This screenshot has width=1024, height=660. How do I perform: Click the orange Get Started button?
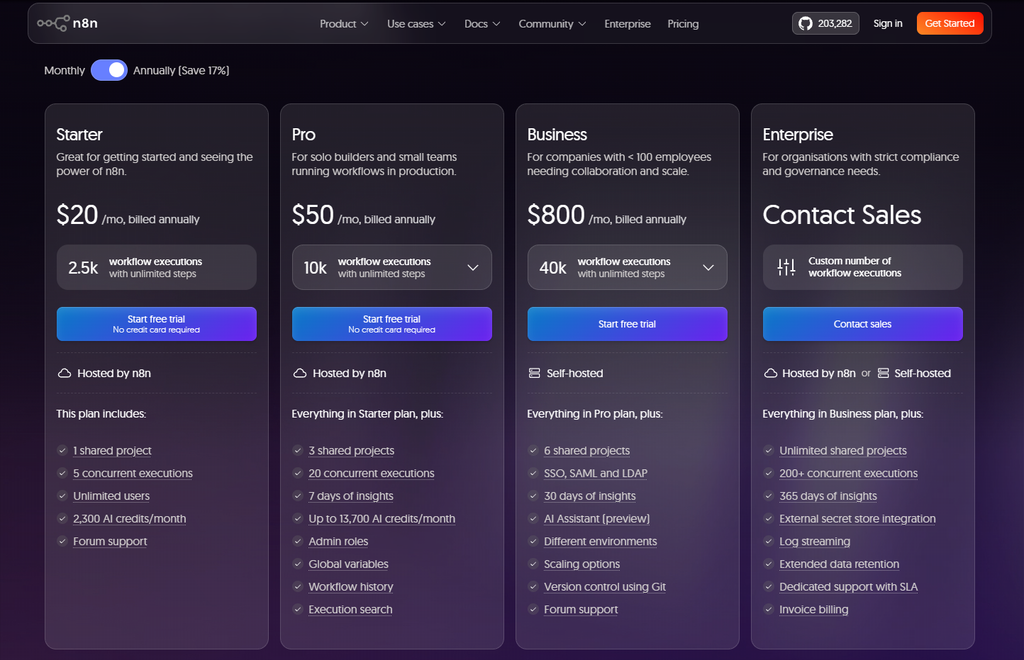click(x=950, y=24)
